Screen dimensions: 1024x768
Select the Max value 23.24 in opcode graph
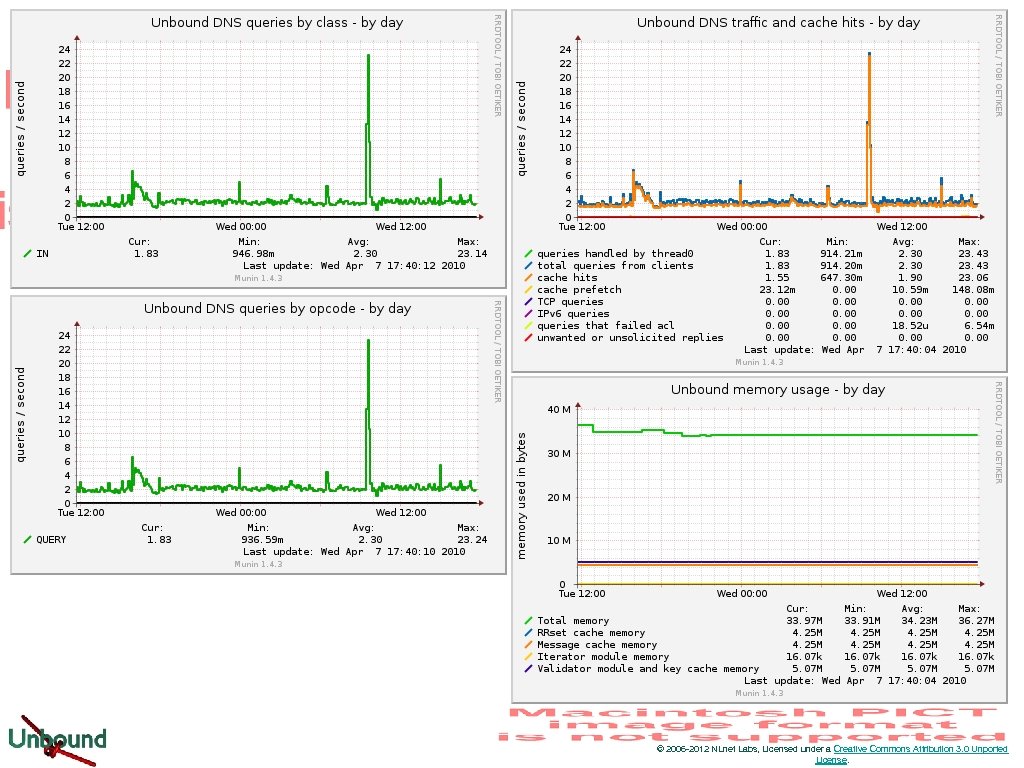(472, 539)
